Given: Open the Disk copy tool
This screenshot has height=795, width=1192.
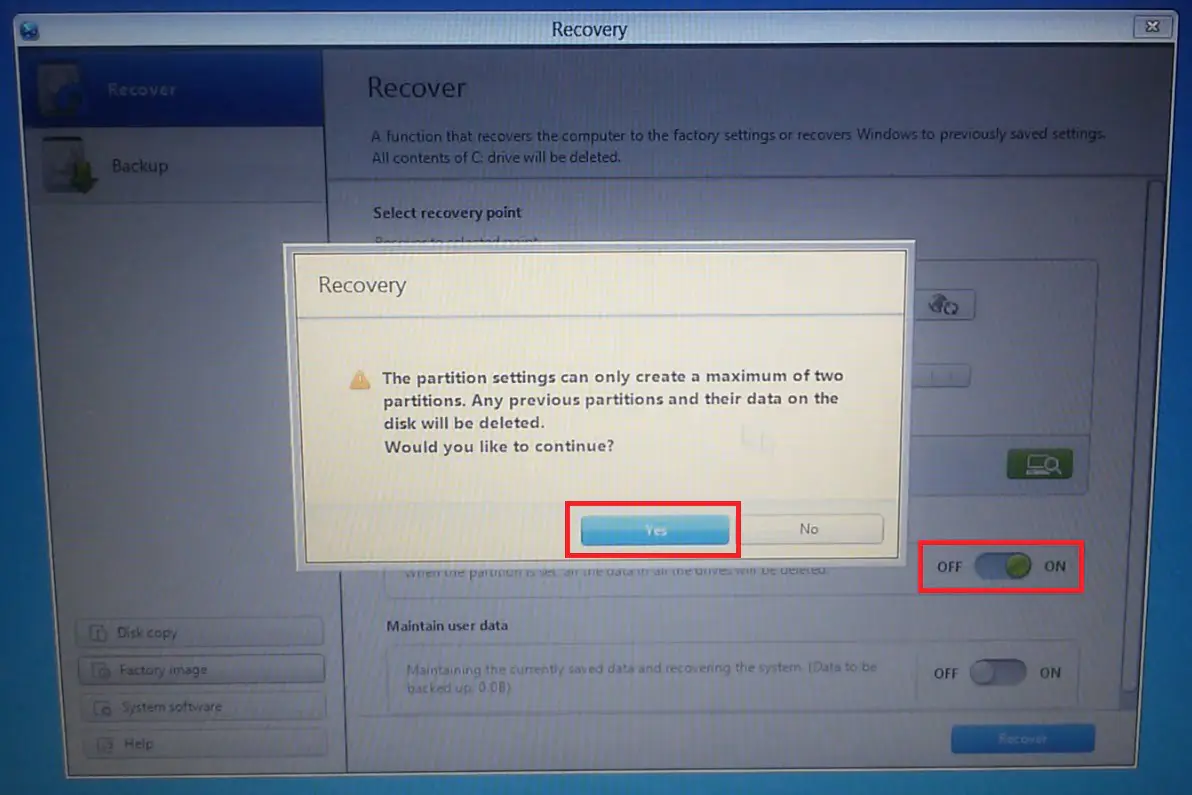Looking at the screenshot, I should pos(200,632).
